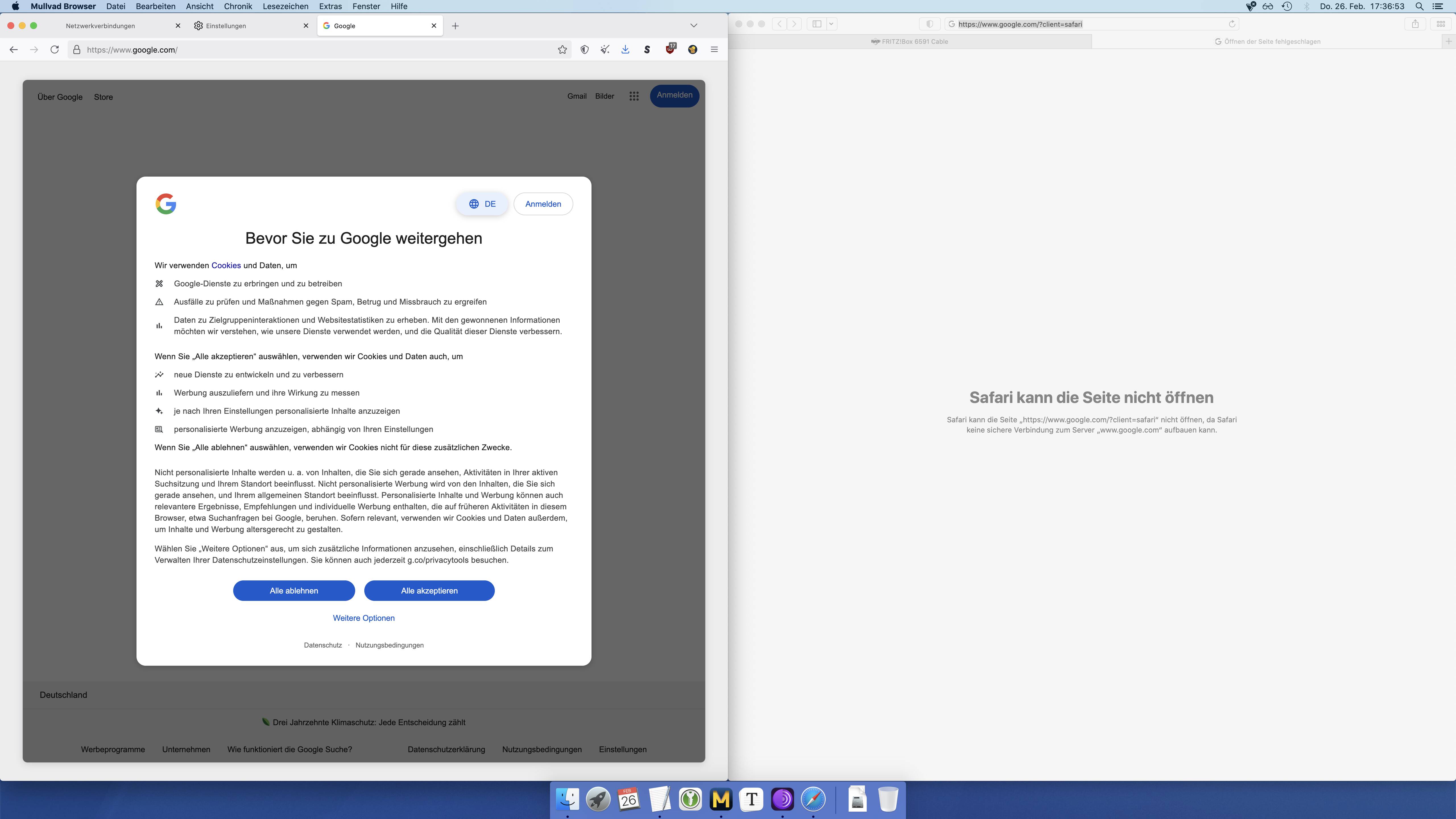Click the Mullvad Browser URL field
The width and height of the screenshot is (1456, 819).
coord(317,50)
